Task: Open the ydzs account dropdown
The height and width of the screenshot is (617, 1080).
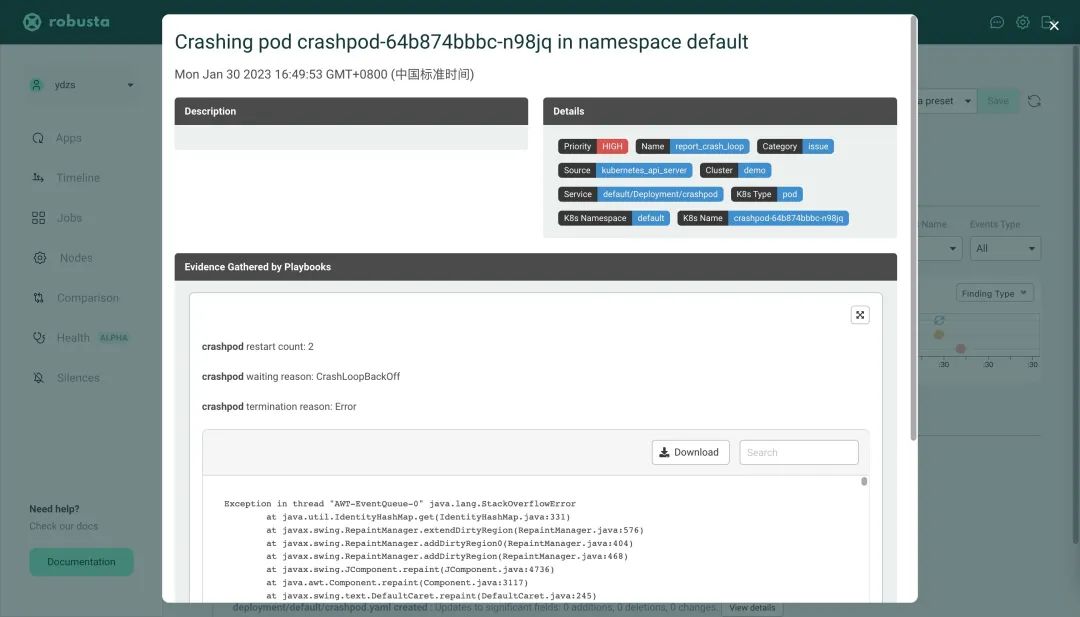Action: point(83,85)
